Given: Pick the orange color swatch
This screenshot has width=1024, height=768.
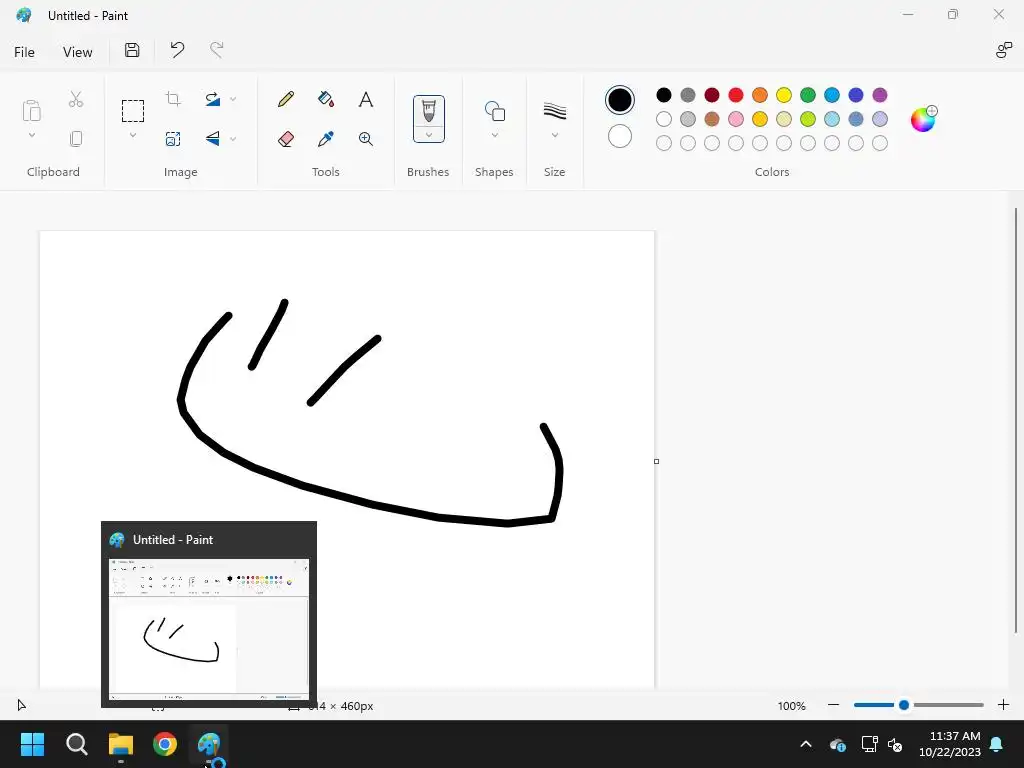Looking at the screenshot, I should click(x=760, y=95).
